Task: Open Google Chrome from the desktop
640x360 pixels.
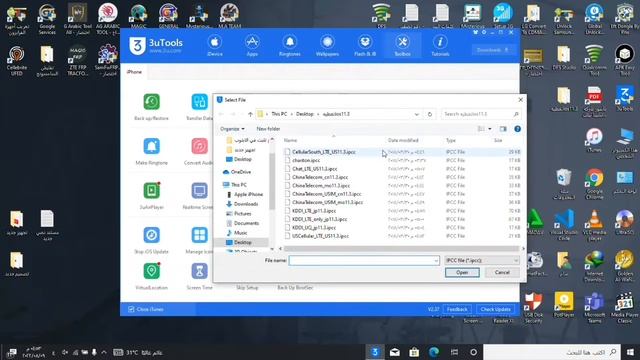Action: click(x=594, y=184)
